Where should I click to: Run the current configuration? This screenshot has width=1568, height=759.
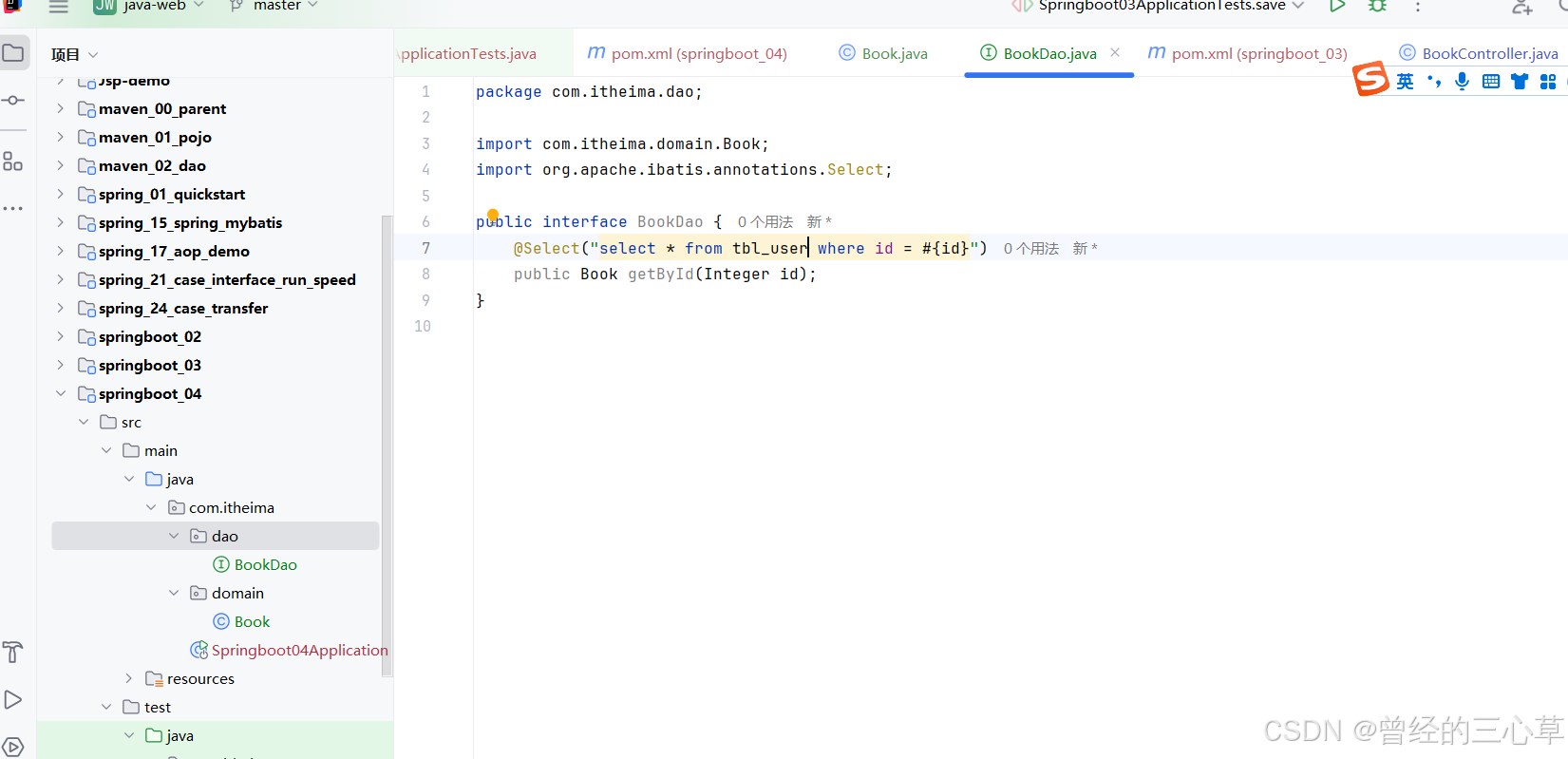click(x=1337, y=6)
